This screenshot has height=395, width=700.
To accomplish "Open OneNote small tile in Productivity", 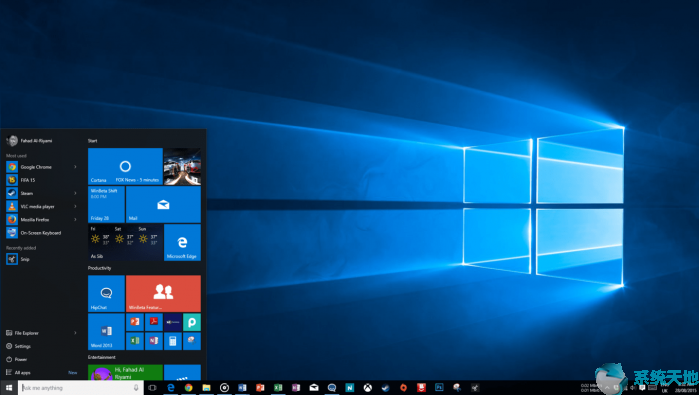I will 154,341.
